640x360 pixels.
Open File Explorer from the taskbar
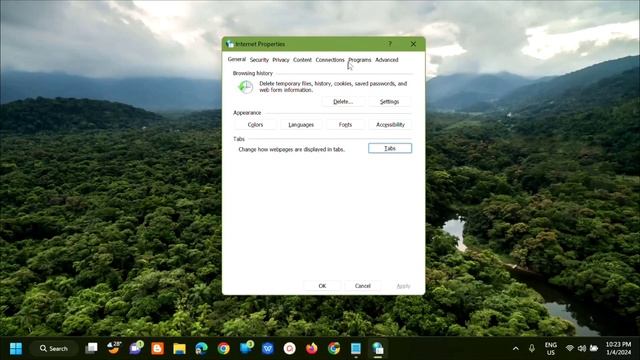click(180, 349)
